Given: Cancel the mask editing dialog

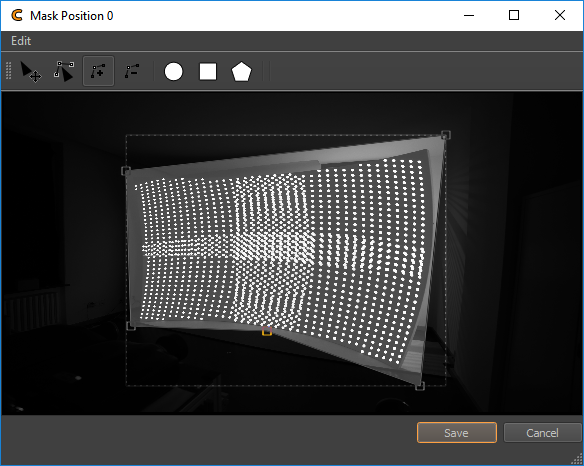Looking at the screenshot, I should point(542,432).
